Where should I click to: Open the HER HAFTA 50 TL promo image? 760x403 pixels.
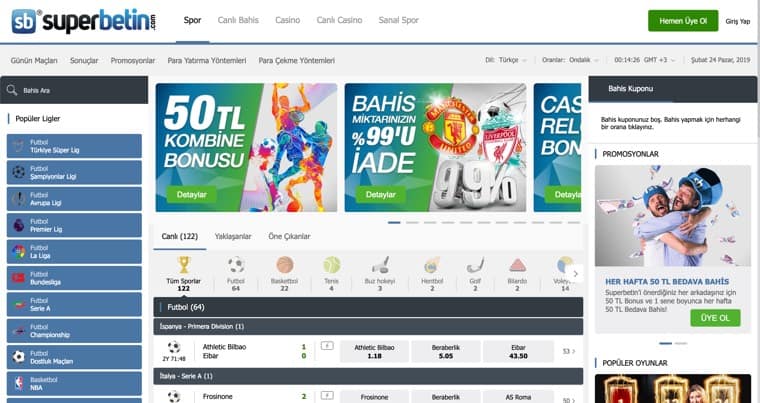(673, 216)
